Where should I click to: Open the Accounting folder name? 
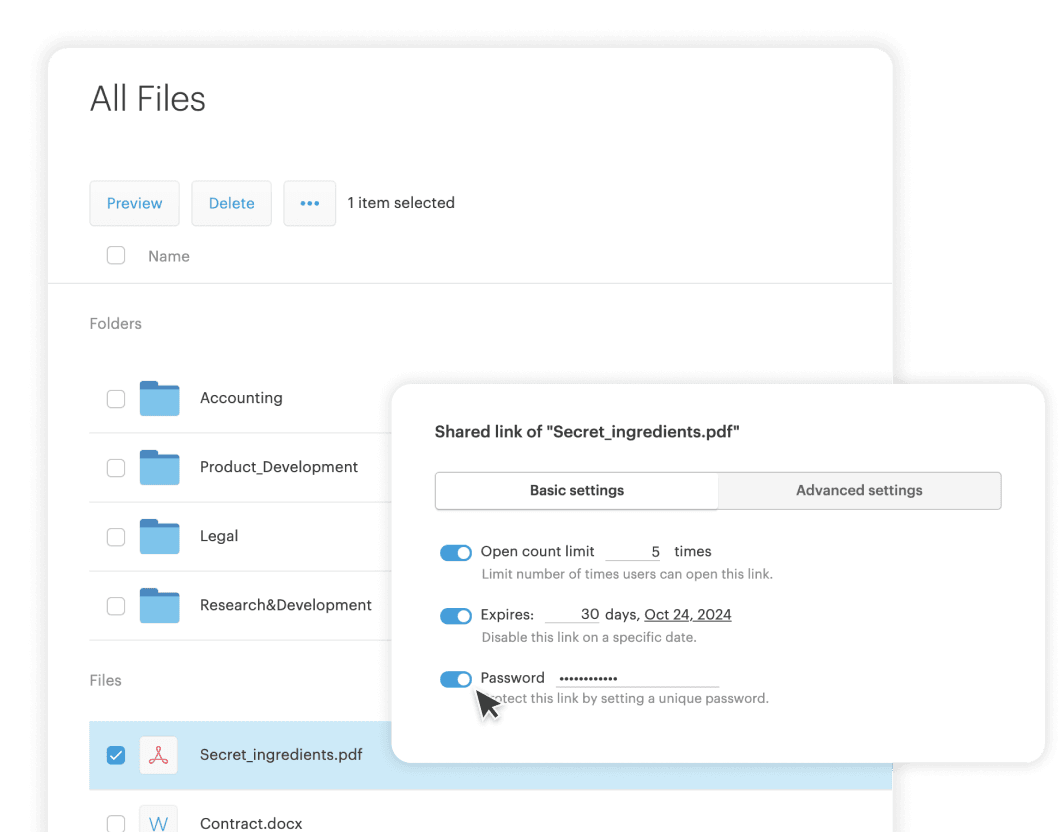click(x=241, y=398)
